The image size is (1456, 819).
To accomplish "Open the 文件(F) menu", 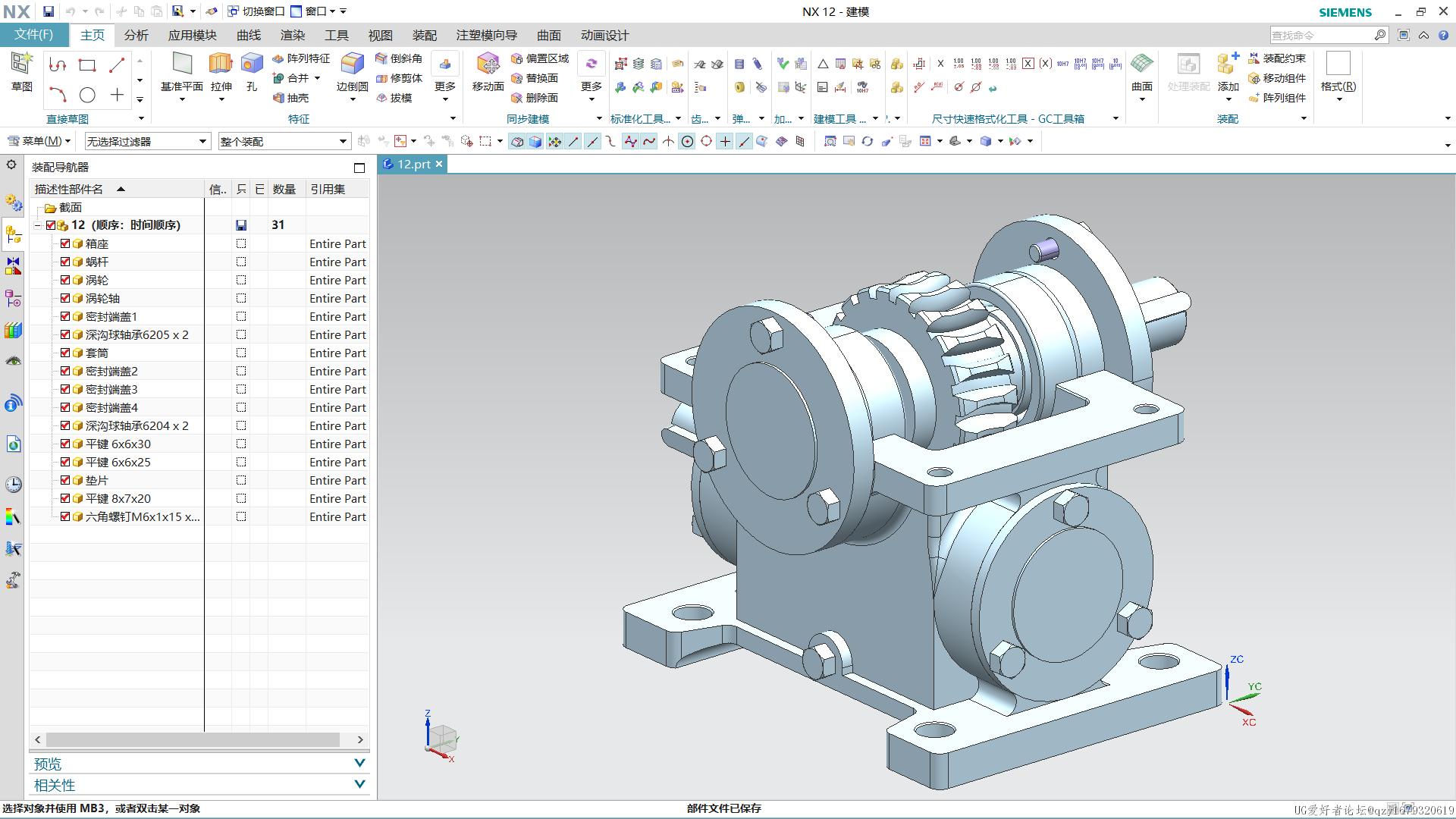I will point(34,35).
